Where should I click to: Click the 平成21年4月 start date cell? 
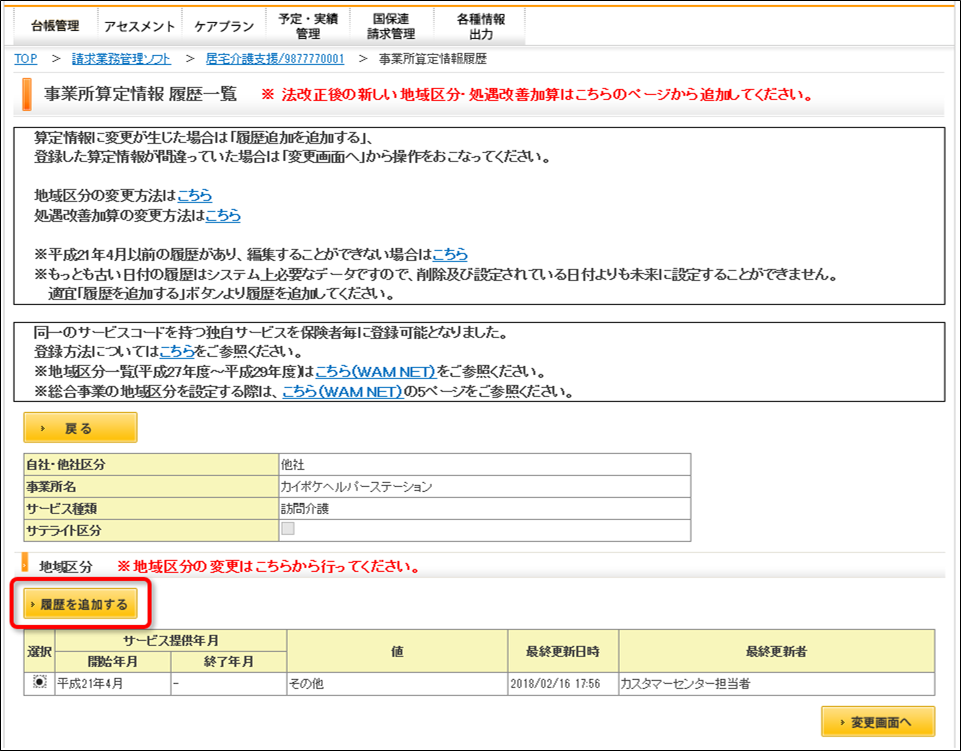coord(113,684)
